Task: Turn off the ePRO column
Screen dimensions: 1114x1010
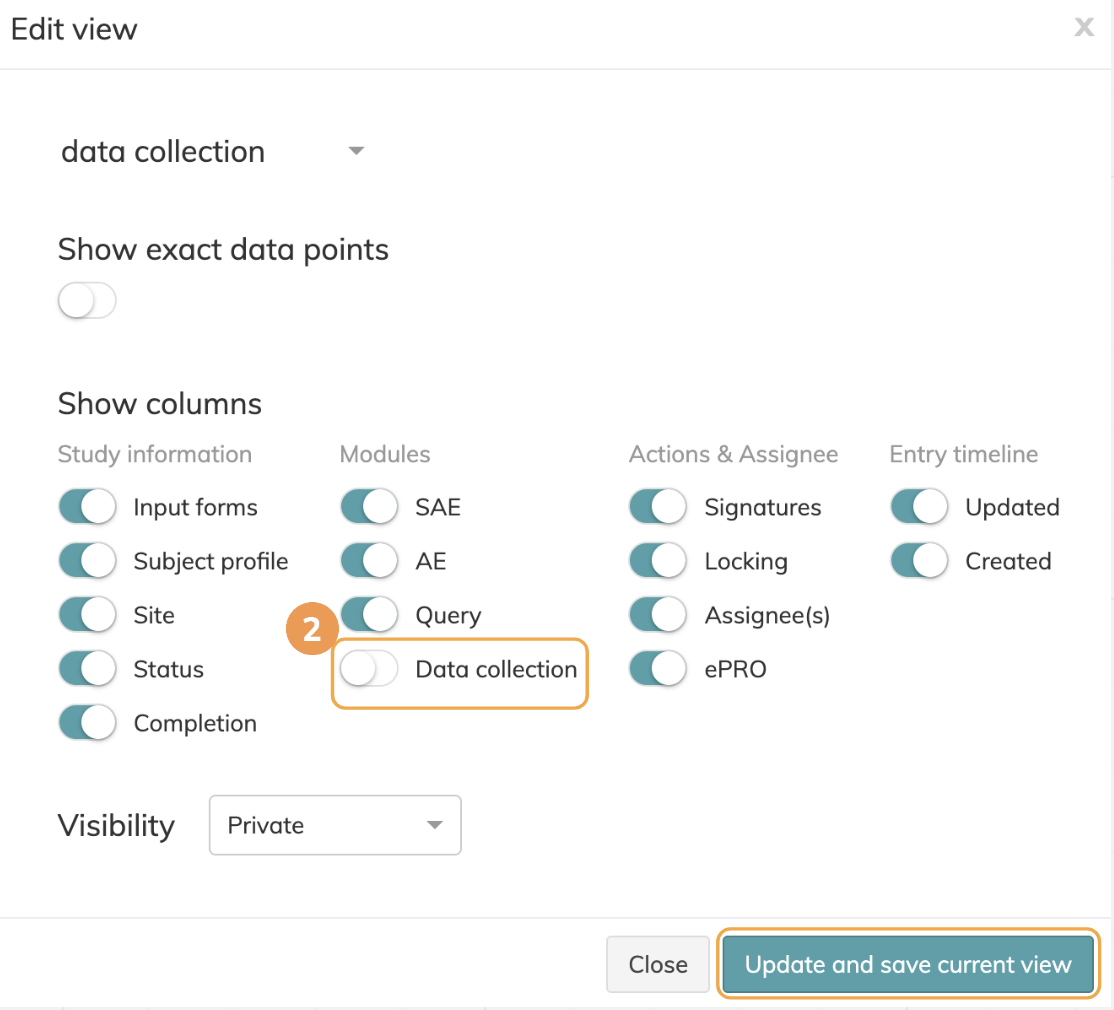Action: [657, 669]
